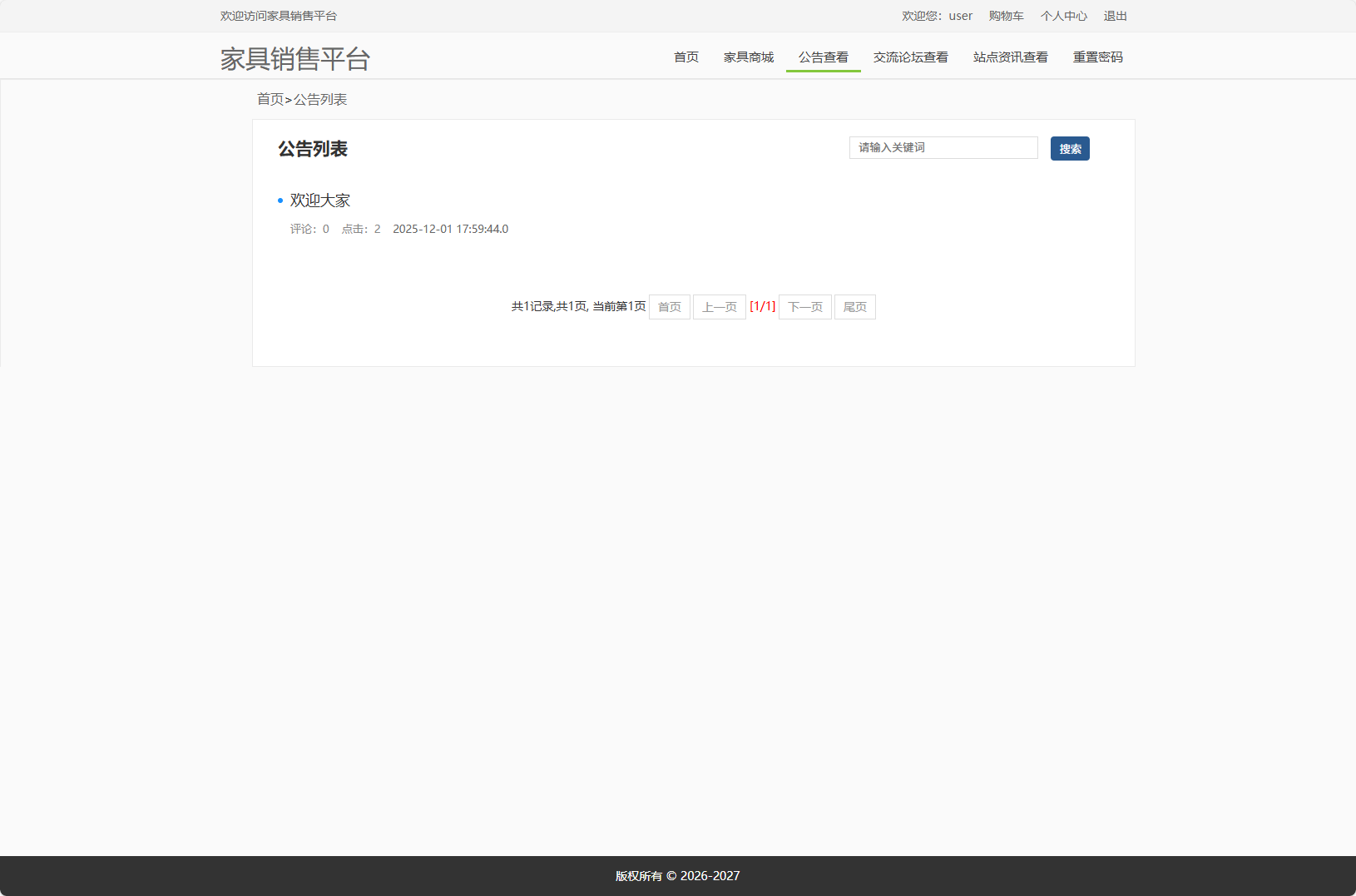Click 首页 in the breadcrumb
1356x896 pixels.
tap(269, 98)
